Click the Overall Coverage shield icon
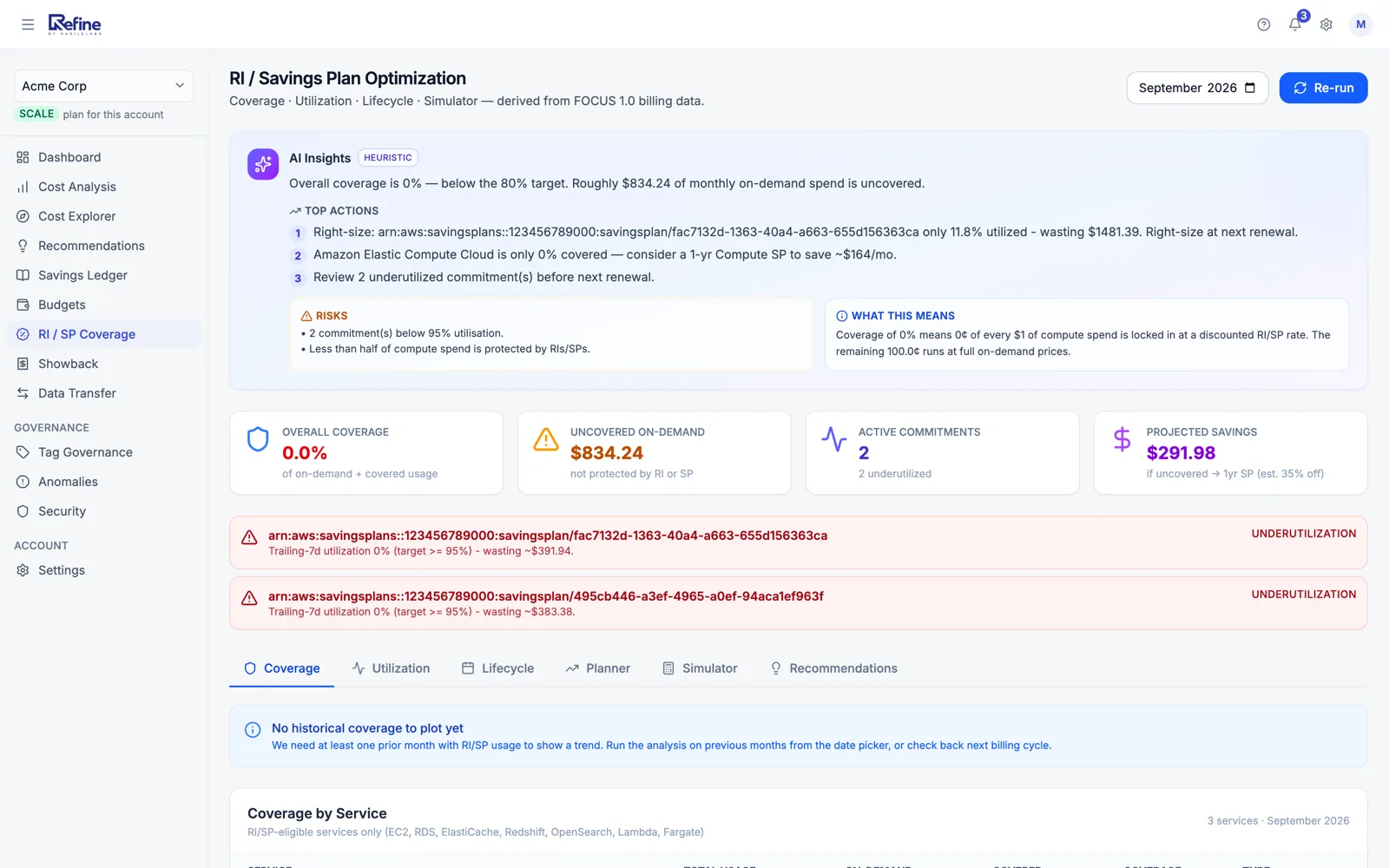1389x868 pixels. tap(258, 439)
